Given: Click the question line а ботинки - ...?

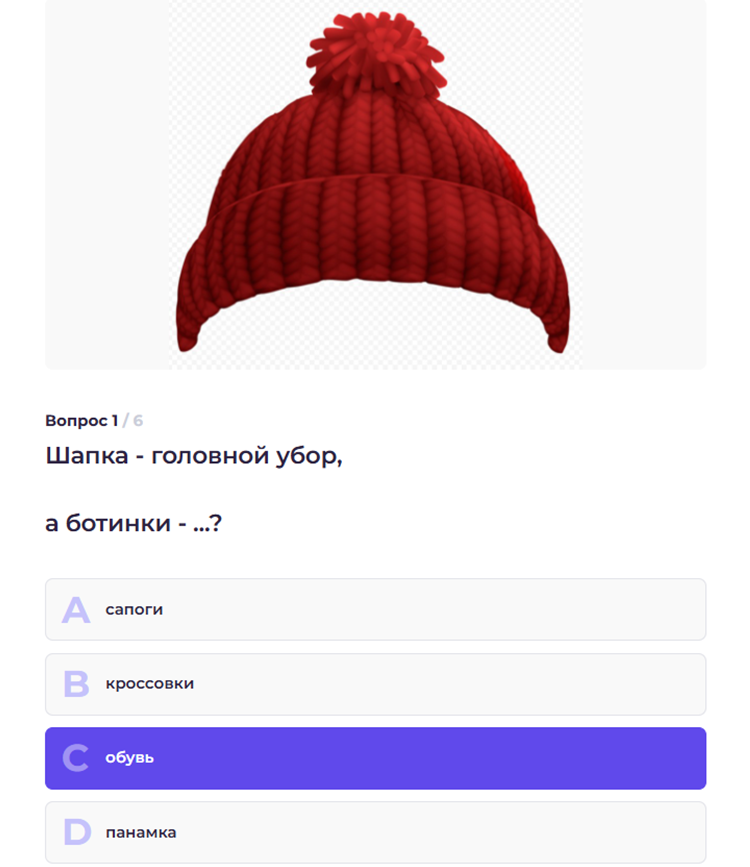Looking at the screenshot, I should (x=133, y=523).
